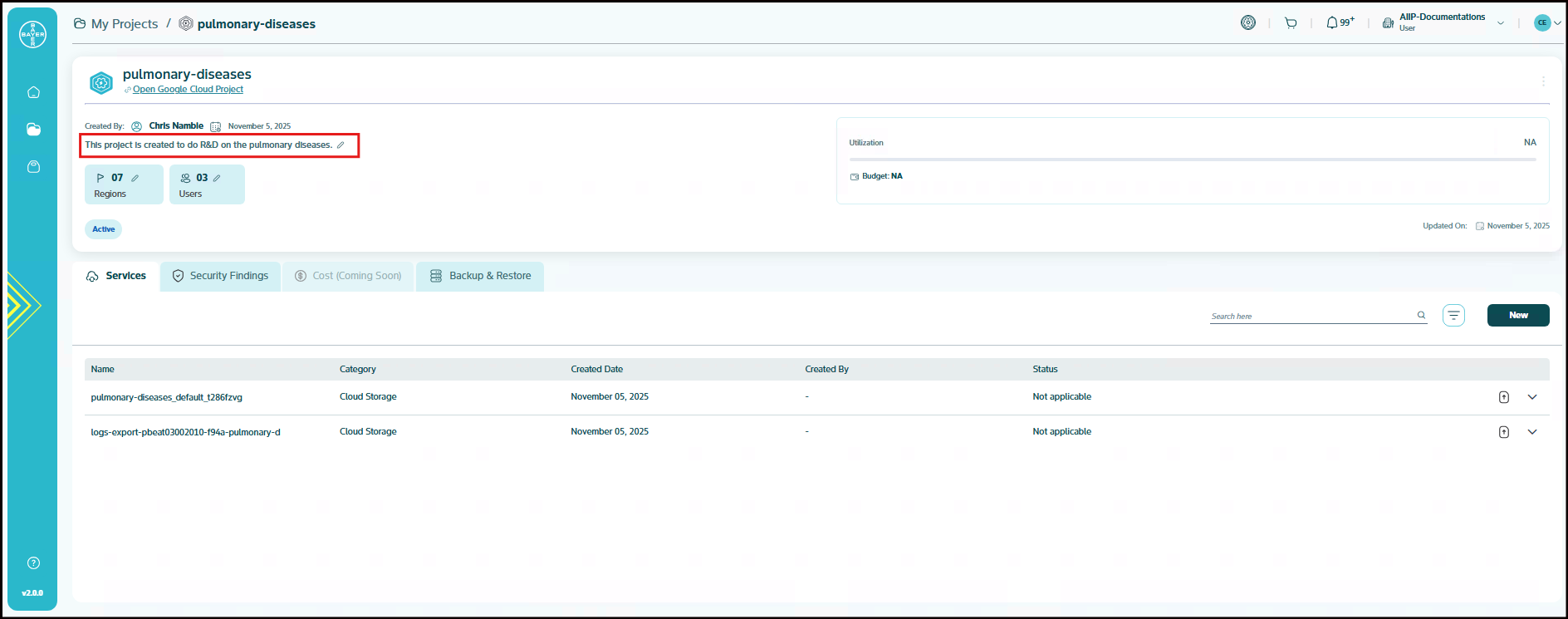Open the shopping cart icon
The image size is (1568, 619).
tap(1291, 23)
